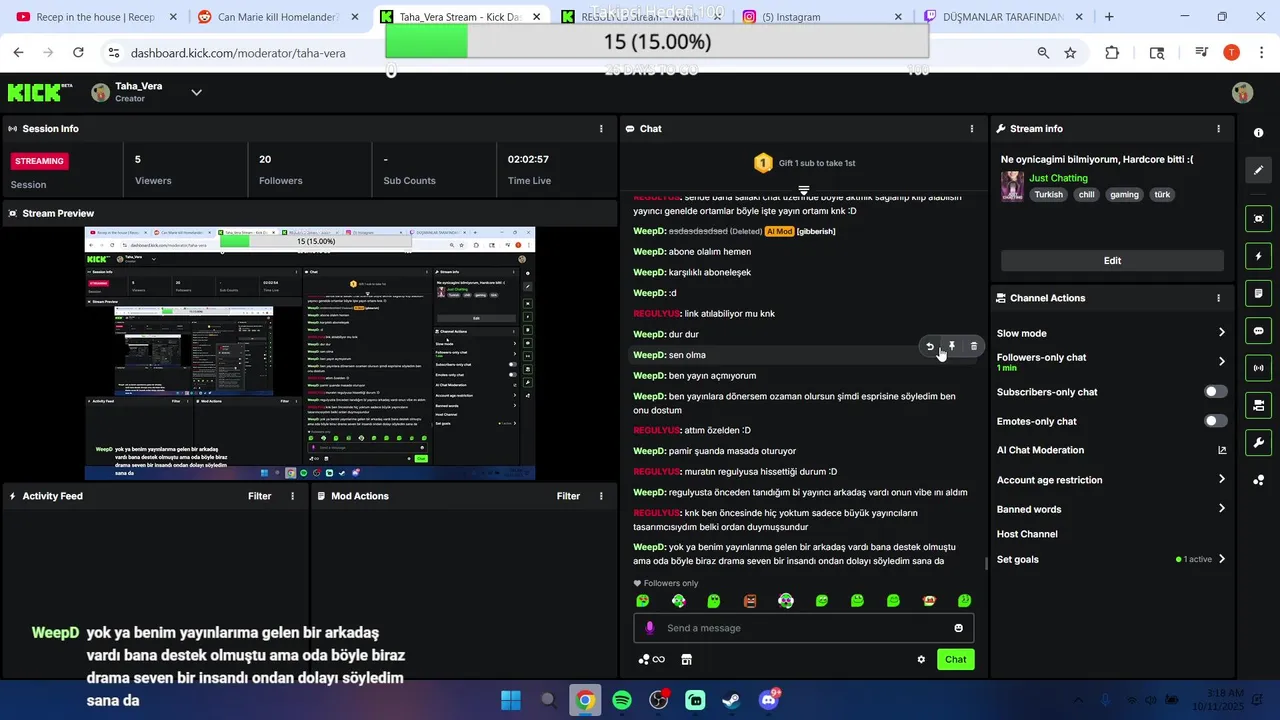Screen dimensions: 1280x720
Task: Focus the Send a message field
Action: (803, 628)
